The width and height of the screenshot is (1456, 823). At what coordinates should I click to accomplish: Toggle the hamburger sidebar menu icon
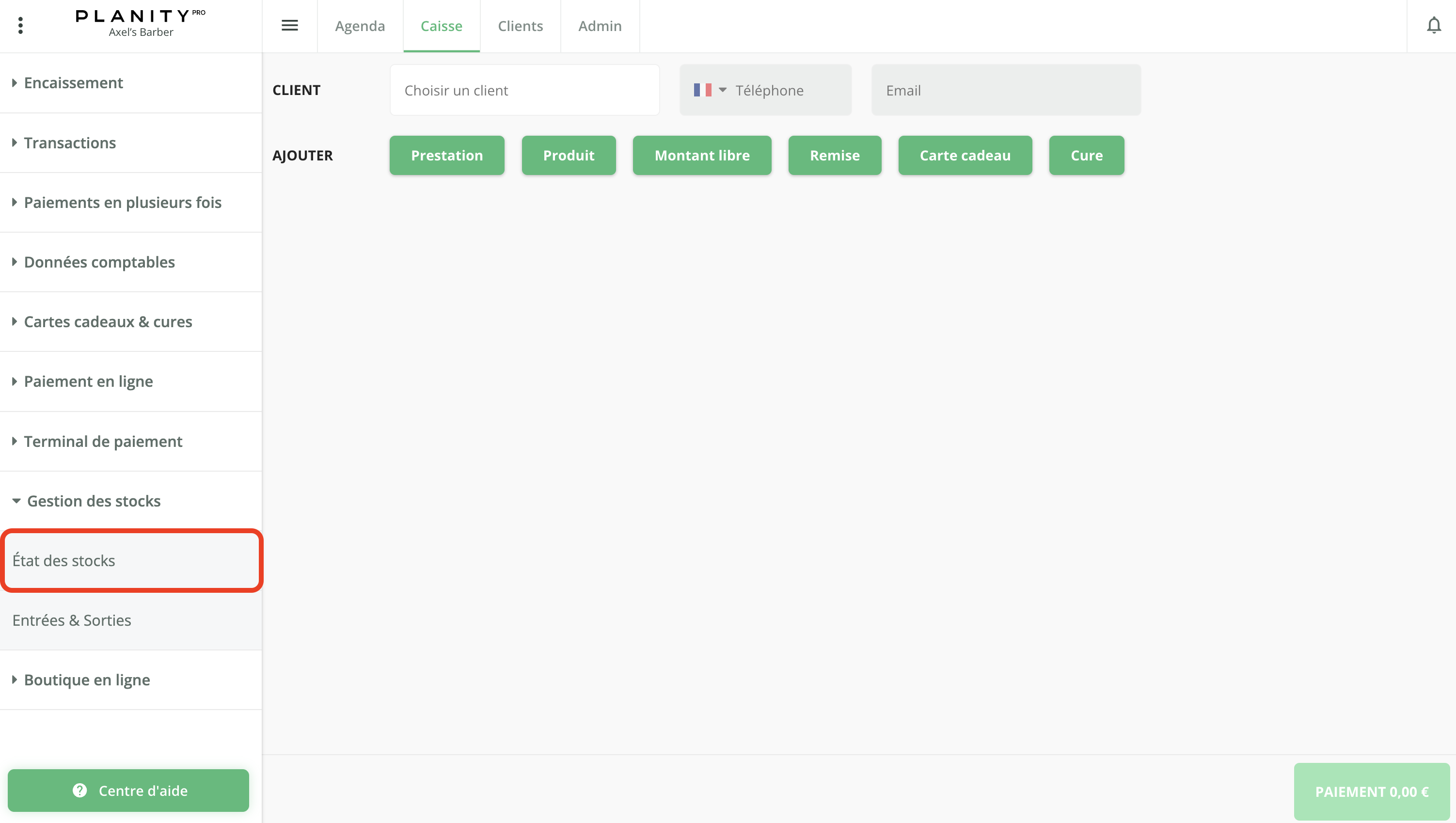click(x=289, y=25)
